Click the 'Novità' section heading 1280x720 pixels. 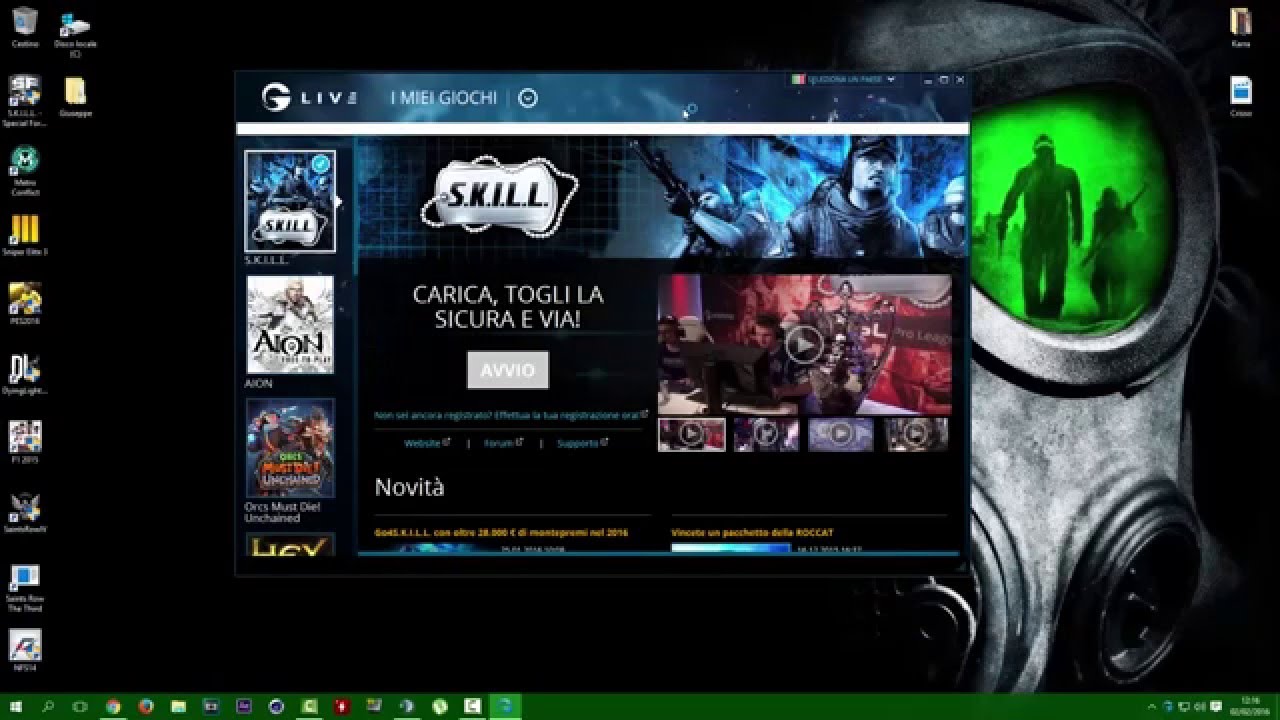(x=409, y=487)
